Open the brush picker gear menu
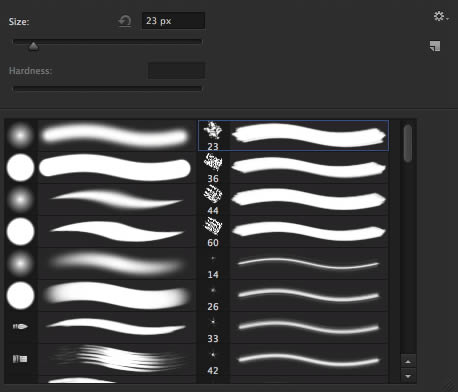The image size is (458, 392). click(x=441, y=16)
